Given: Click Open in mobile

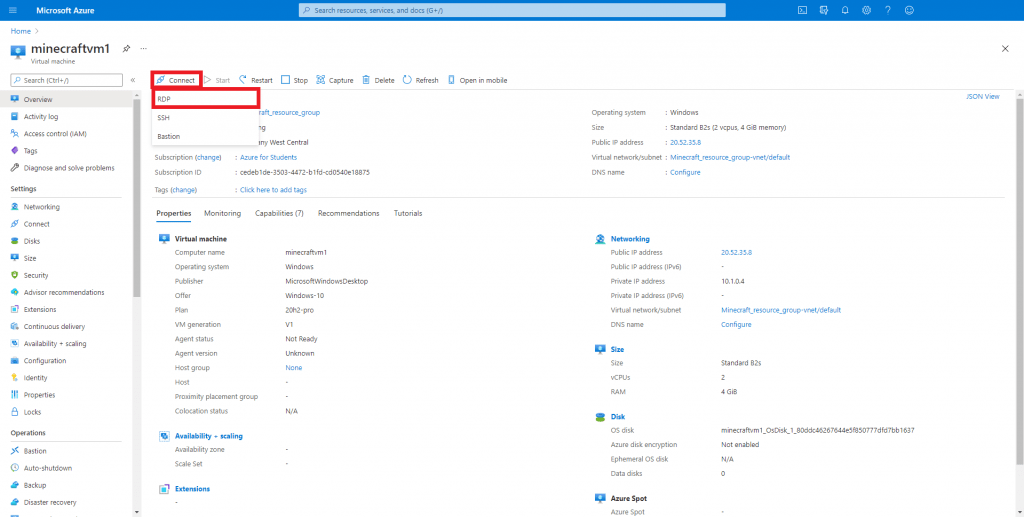Looking at the screenshot, I should click(477, 80).
